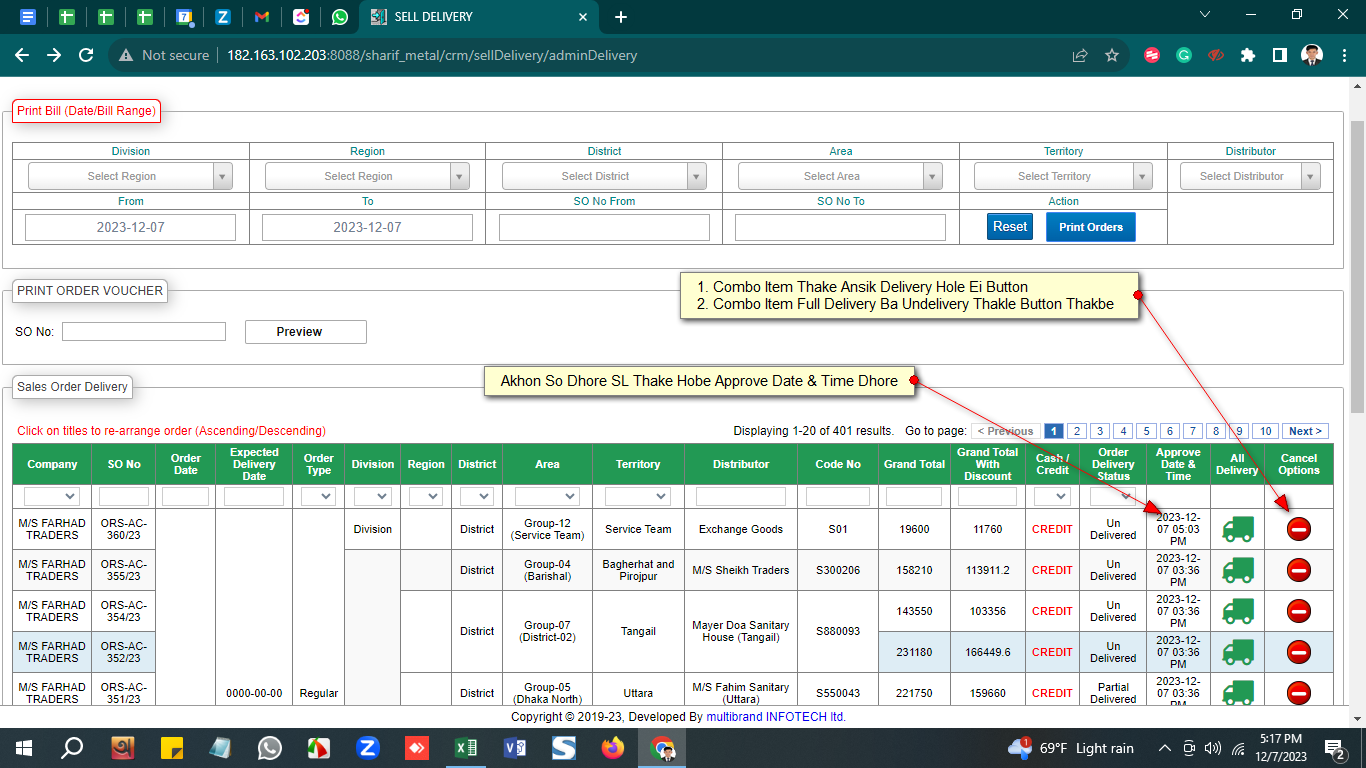Sort table by Grand Total column header

click(x=914, y=464)
